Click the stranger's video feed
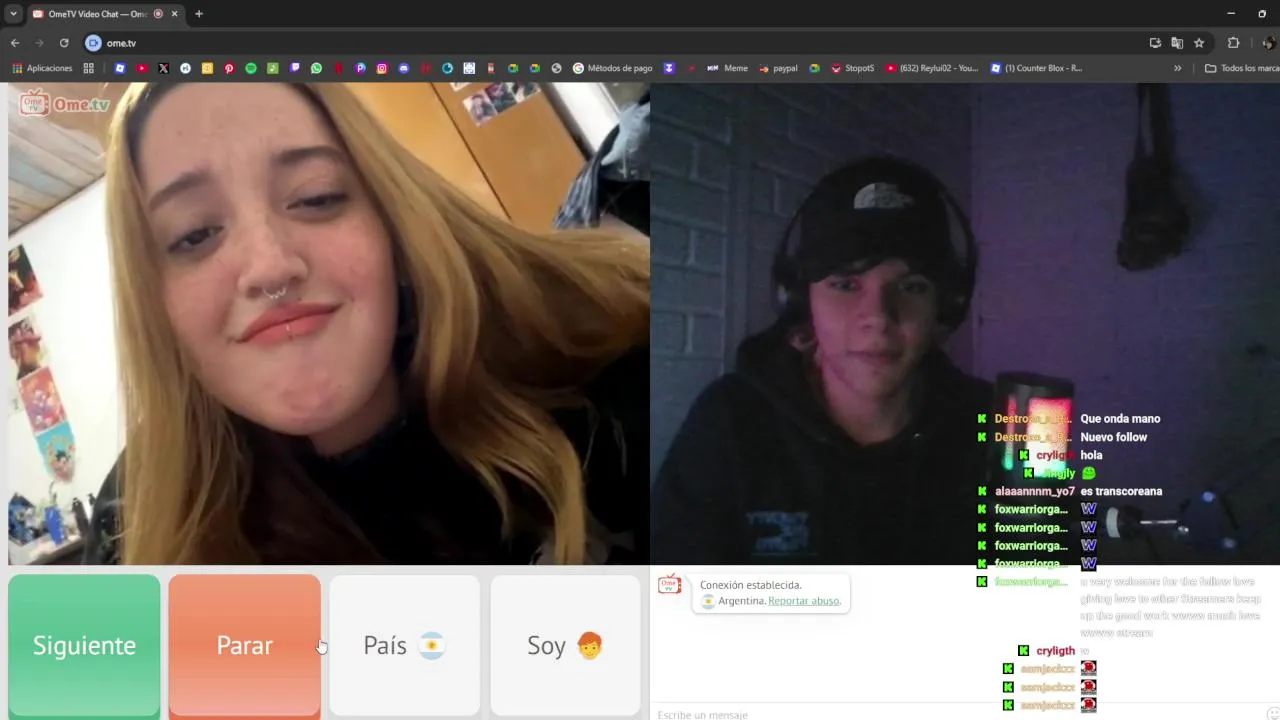1280x720 pixels. pyautogui.click(x=328, y=324)
